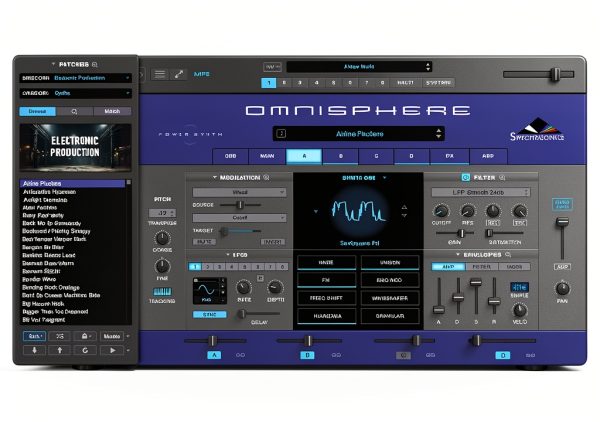Step to the previous patch with the up arrow

pos(60,350)
